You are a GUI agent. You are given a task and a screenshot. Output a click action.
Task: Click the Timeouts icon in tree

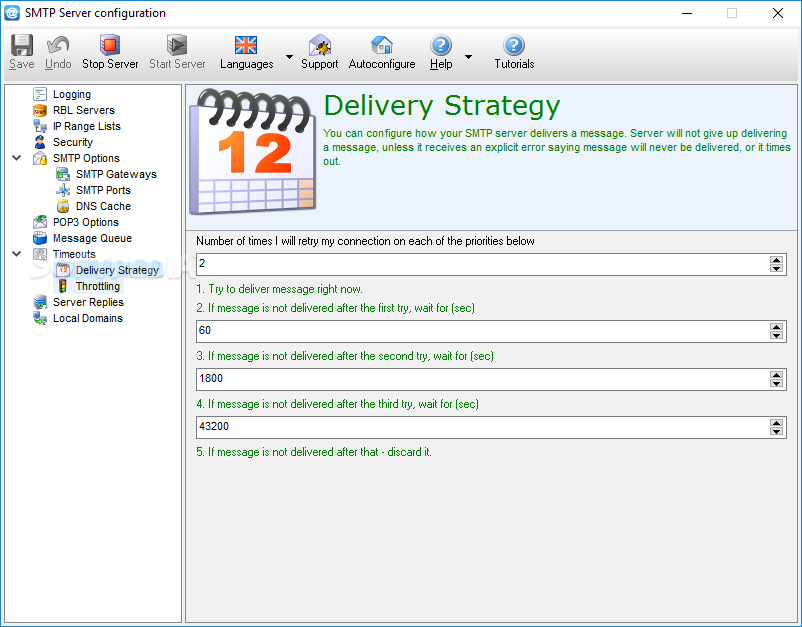40,254
